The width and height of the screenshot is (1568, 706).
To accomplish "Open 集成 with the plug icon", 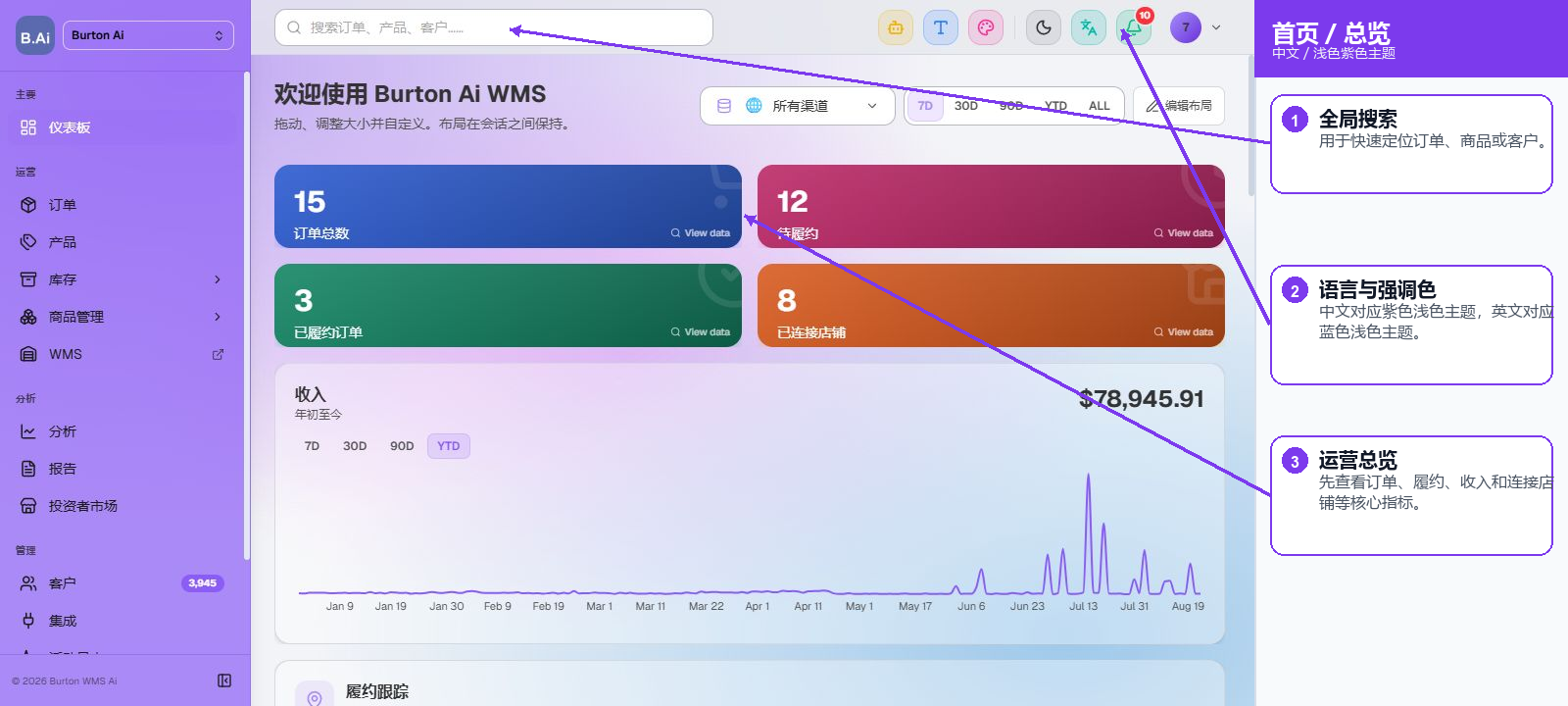I will pyautogui.click(x=122, y=621).
